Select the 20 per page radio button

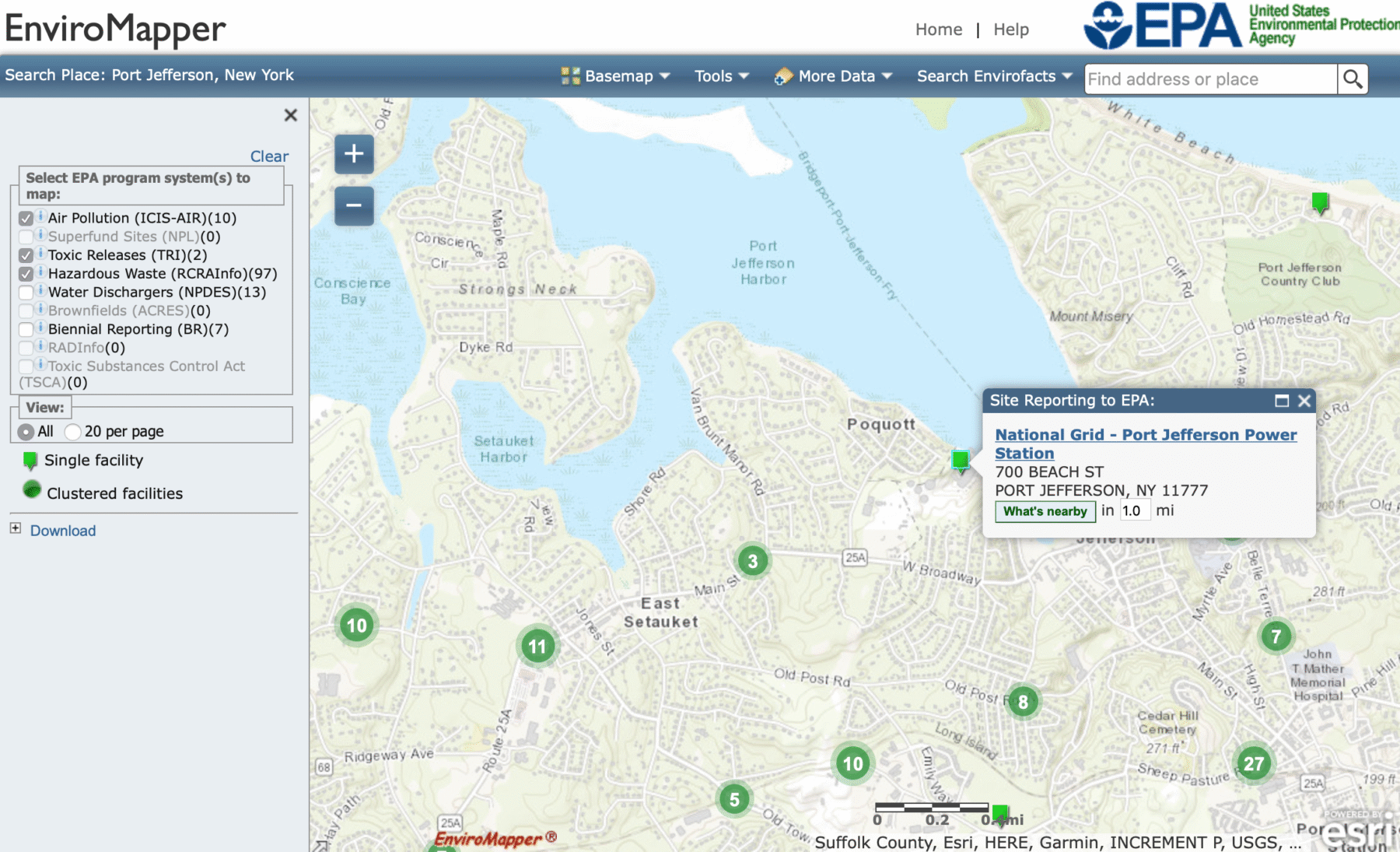pyautogui.click(x=73, y=432)
